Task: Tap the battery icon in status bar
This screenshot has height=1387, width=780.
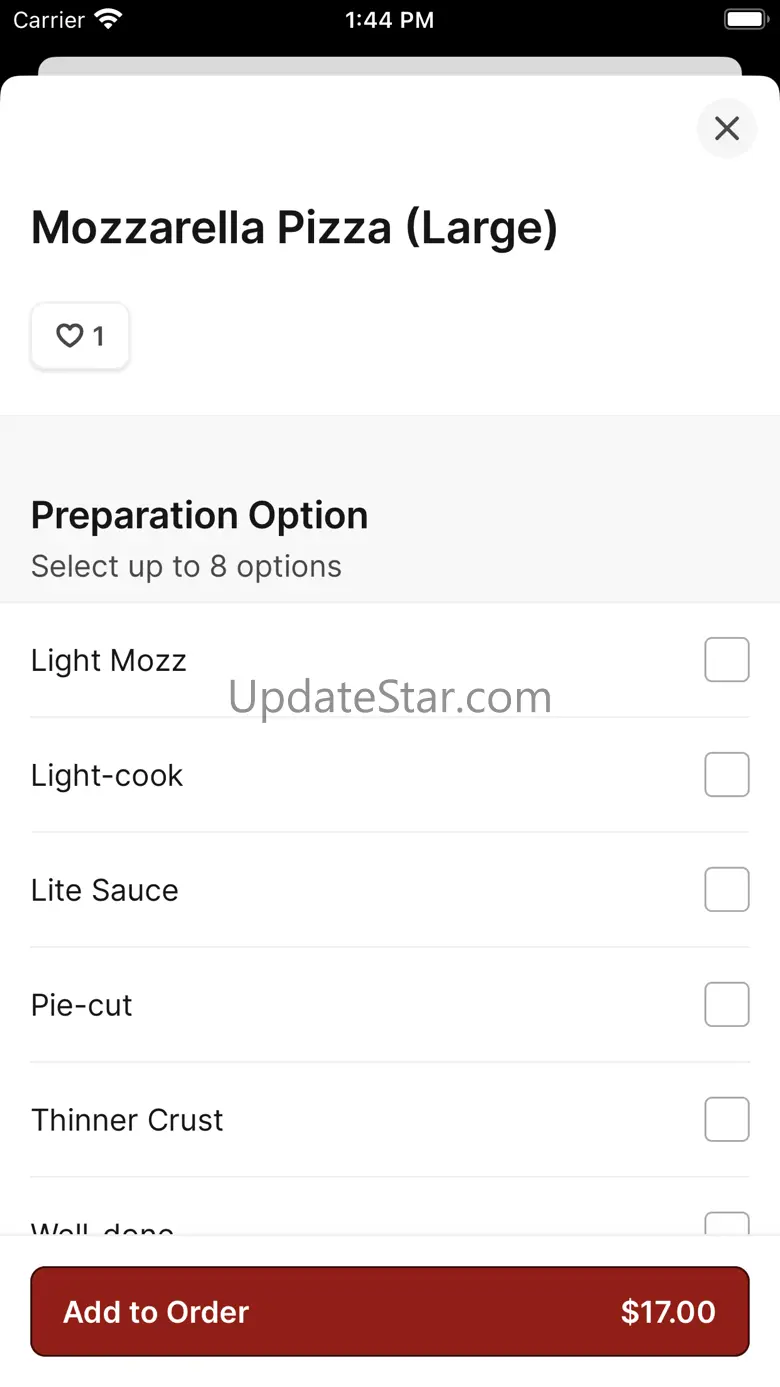Action: point(744,19)
